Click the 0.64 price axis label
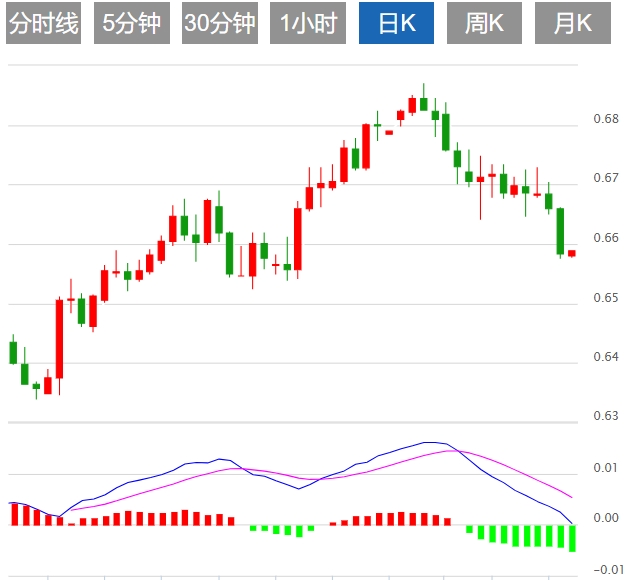 point(606,357)
